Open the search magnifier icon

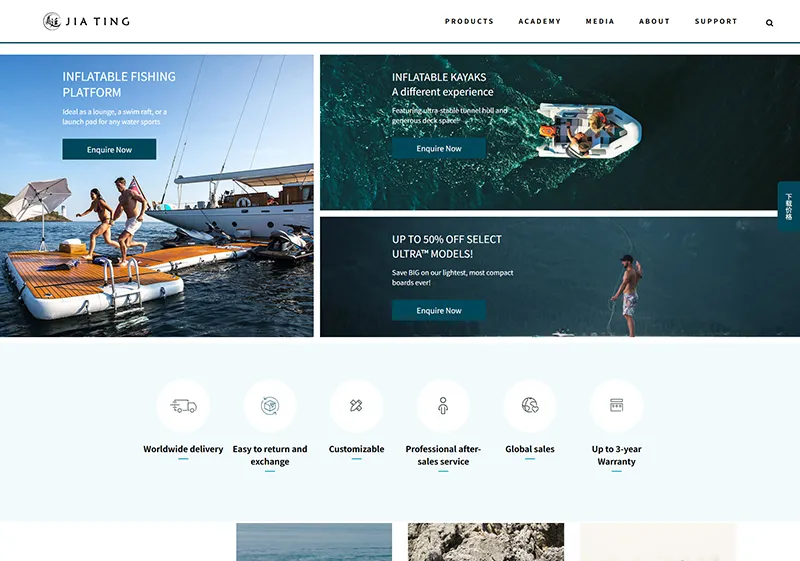(x=769, y=22)
